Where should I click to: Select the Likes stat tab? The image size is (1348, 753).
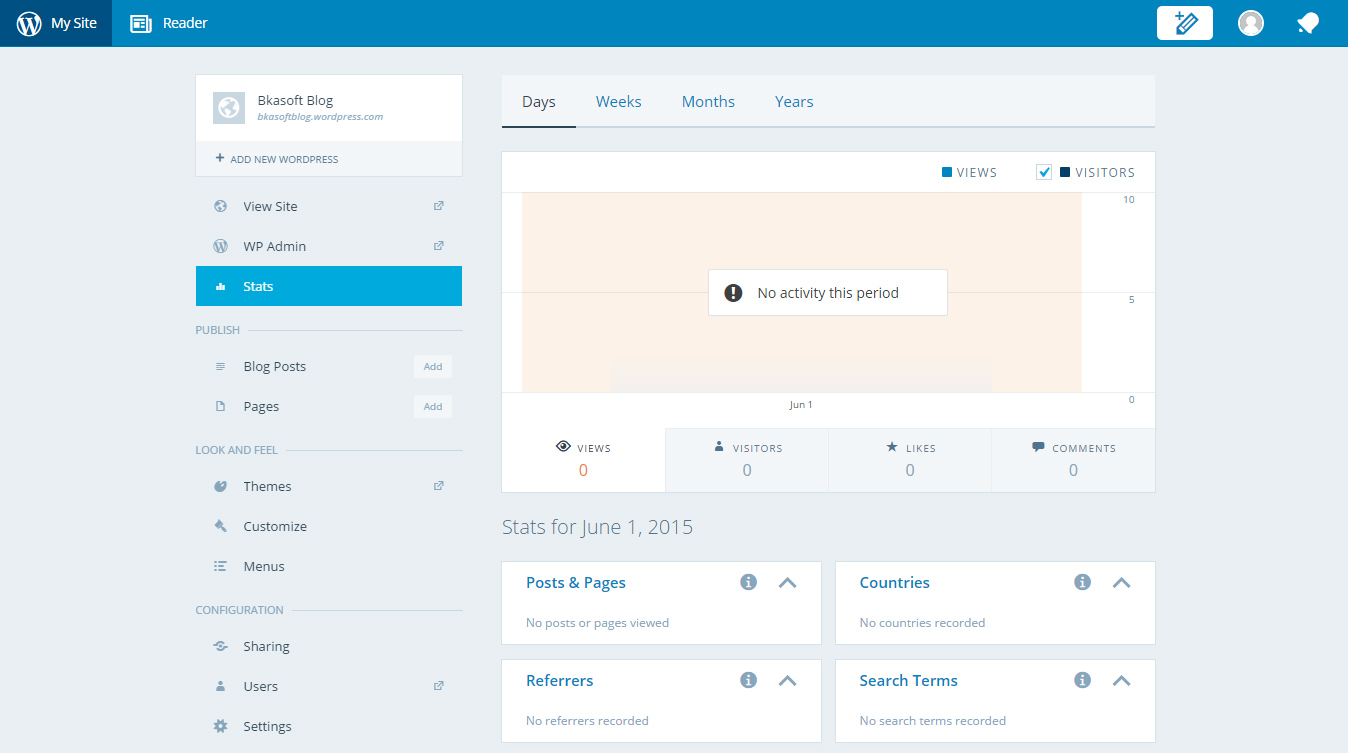point(910,460)
